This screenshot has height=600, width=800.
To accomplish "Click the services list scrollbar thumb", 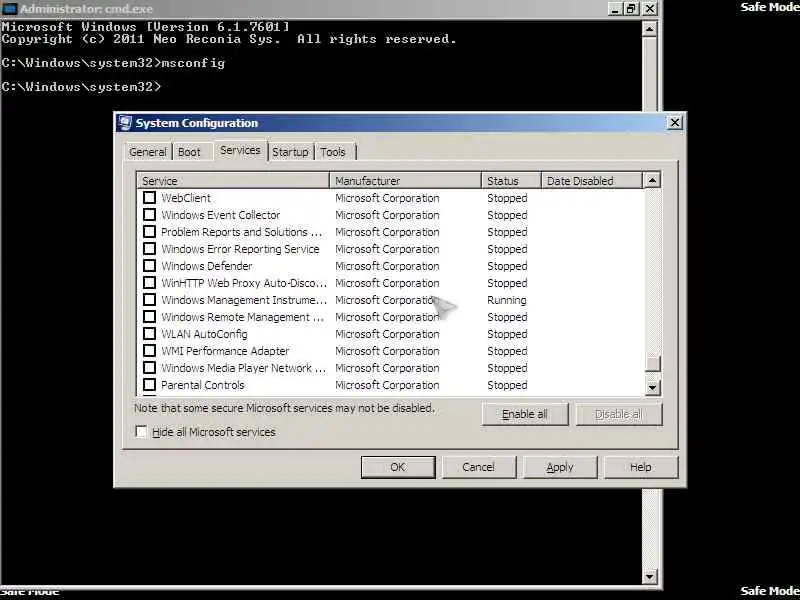I will [653, 364].
